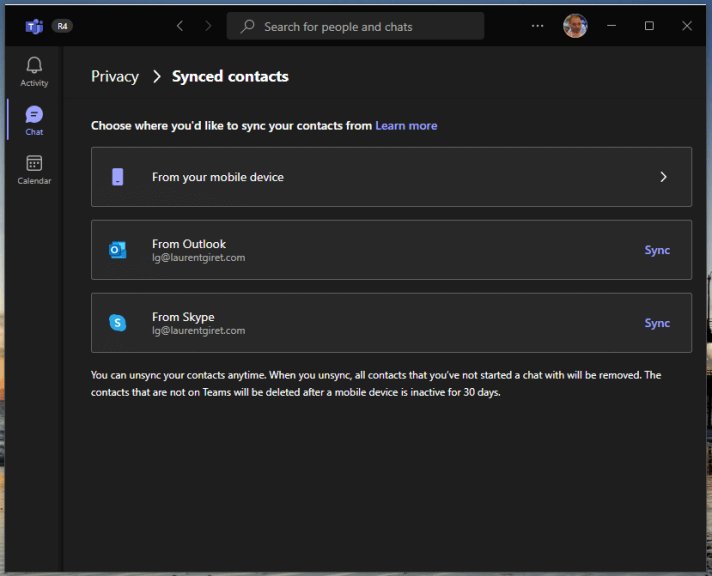Viewport: 712px width, 576px height.
Task: Click the R4 badge beside Teams logo
Action: pos(62,26)
